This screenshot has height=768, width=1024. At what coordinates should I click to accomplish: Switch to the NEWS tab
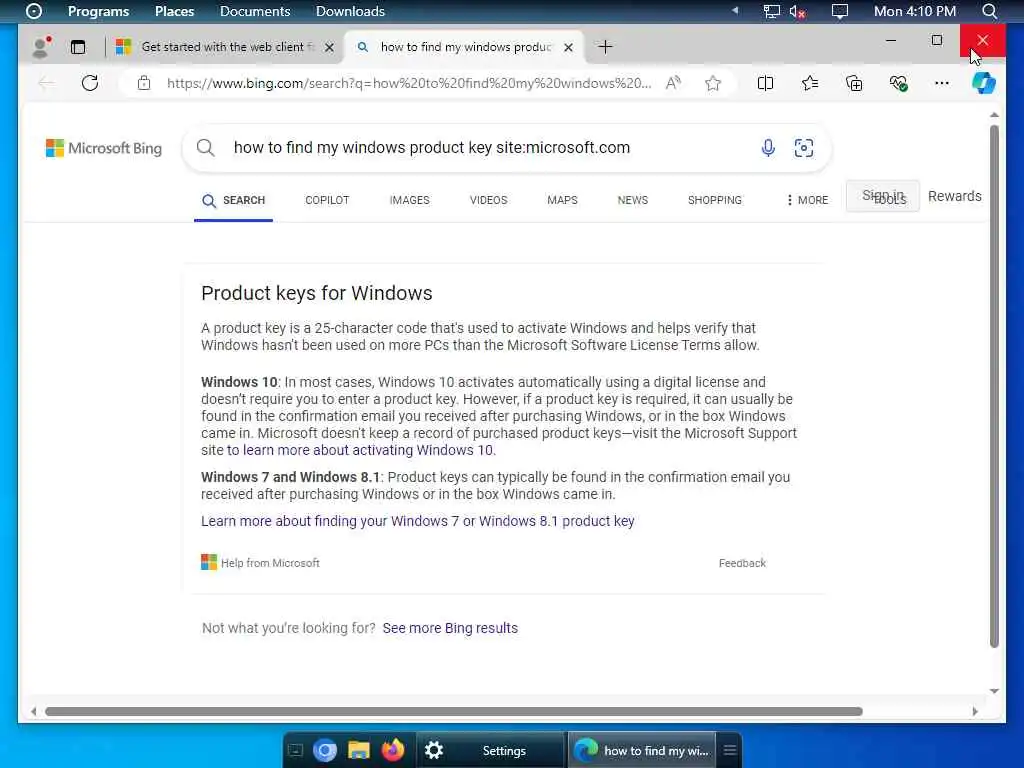tap(633, 200)
